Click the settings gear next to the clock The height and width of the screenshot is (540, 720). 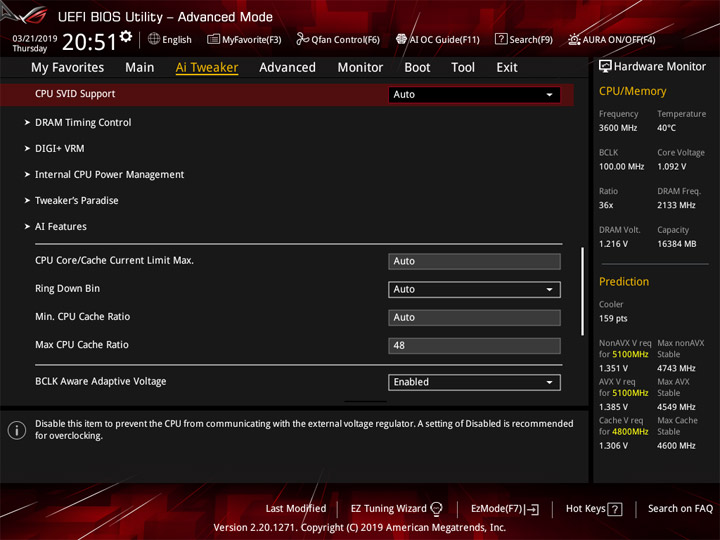coord(126,36)
